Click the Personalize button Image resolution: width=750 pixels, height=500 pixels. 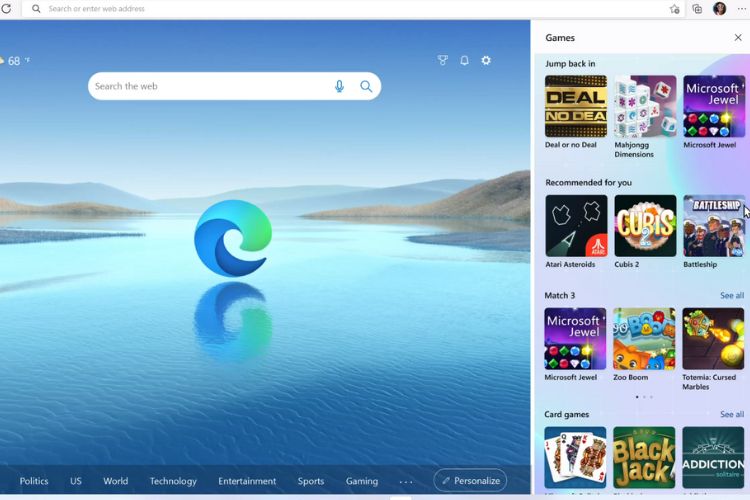tap(470, 480)
